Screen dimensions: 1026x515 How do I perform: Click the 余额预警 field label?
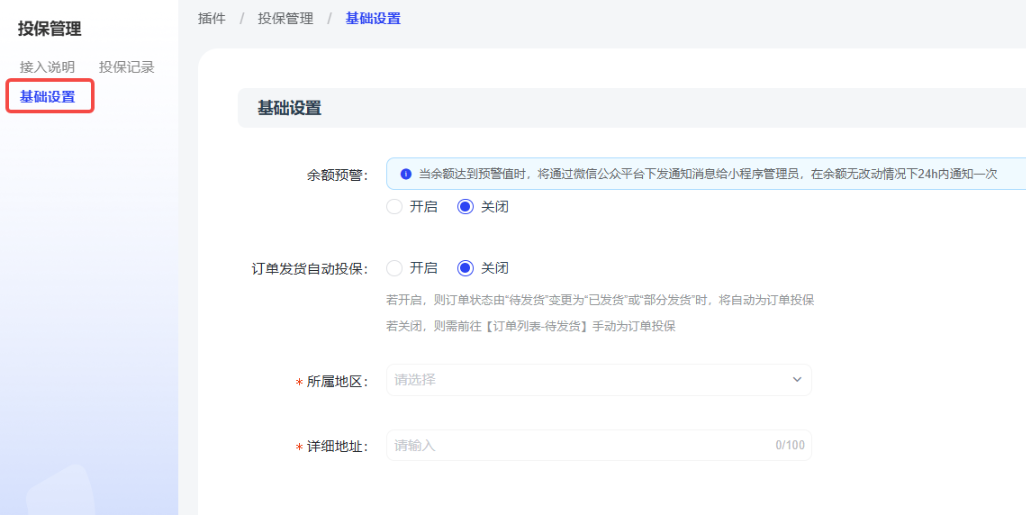pyautogui.click(x=337, y=175)
